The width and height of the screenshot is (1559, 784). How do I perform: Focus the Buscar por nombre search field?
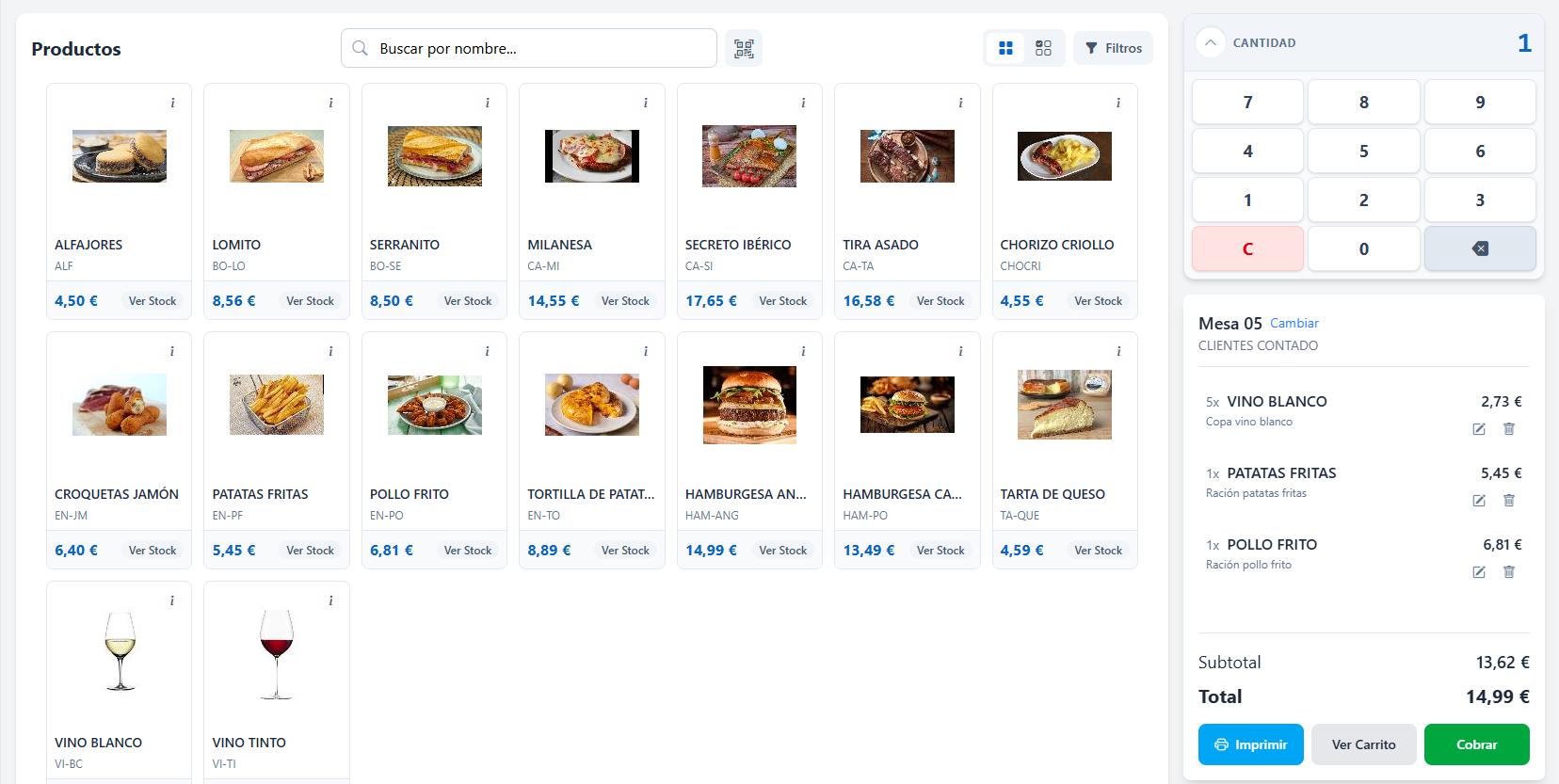click(x=529, y=48)
